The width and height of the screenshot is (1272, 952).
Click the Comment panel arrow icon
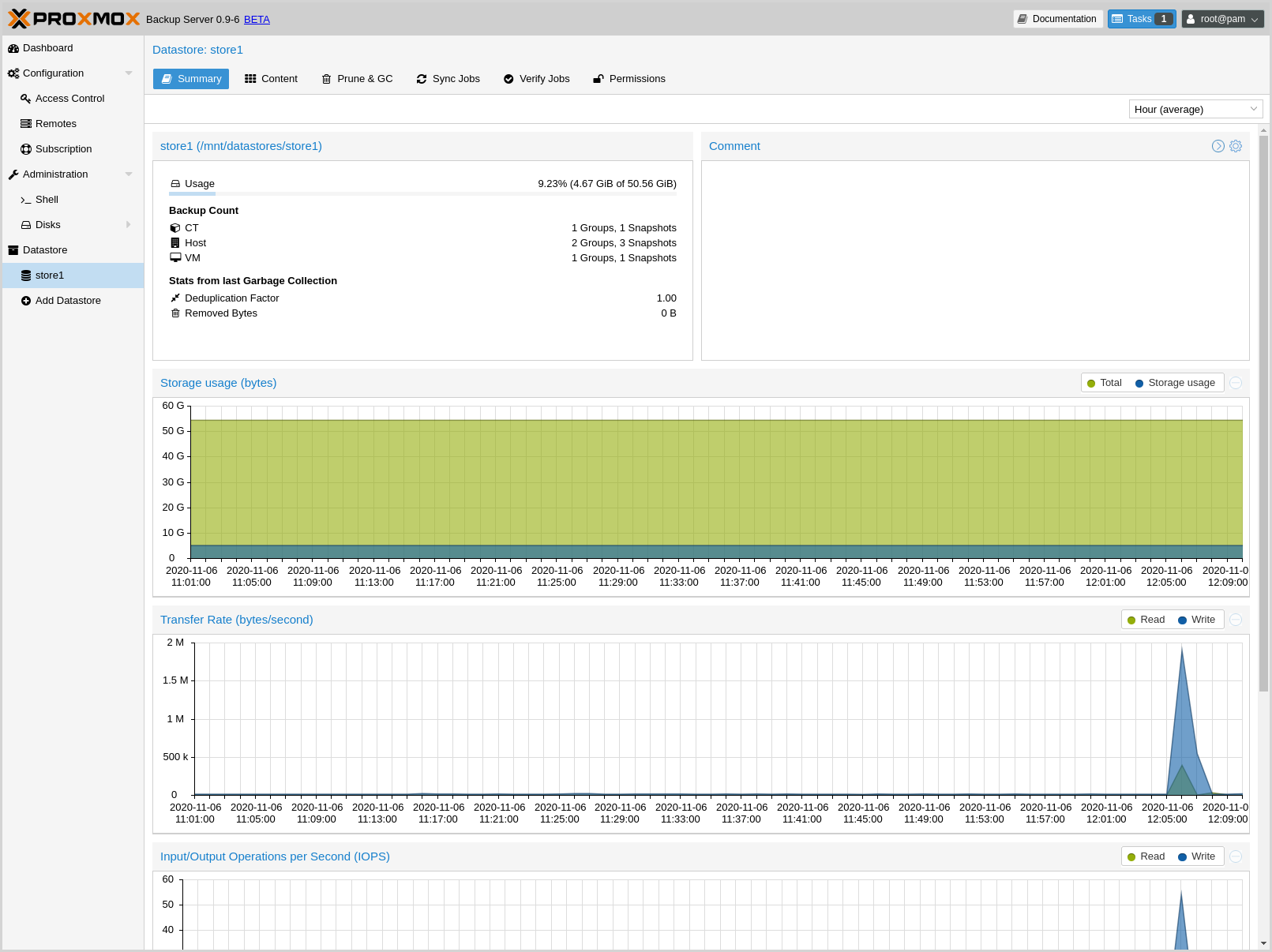tap(1218, 146)
